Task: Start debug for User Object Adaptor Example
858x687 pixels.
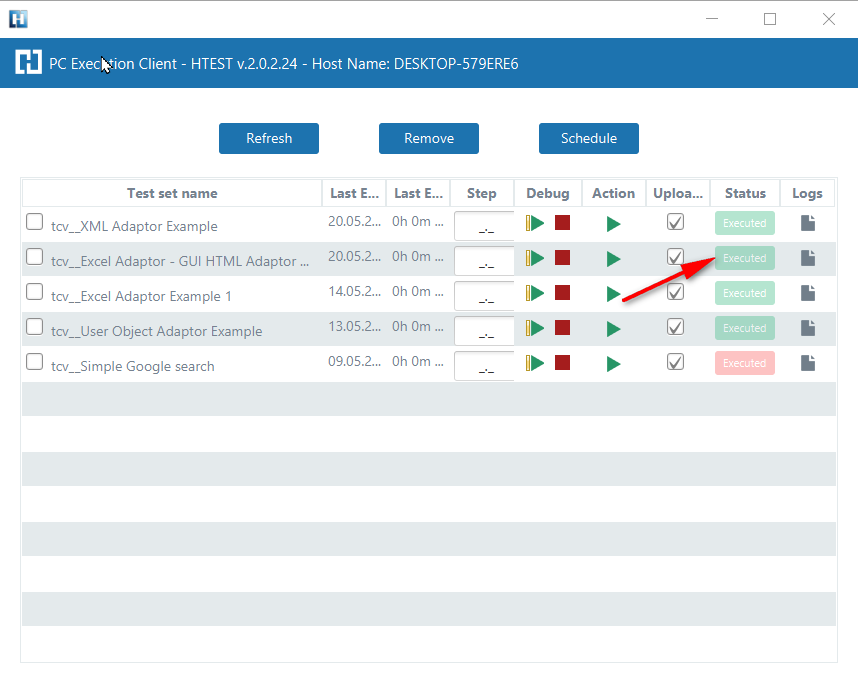Action: coord(536,328)
